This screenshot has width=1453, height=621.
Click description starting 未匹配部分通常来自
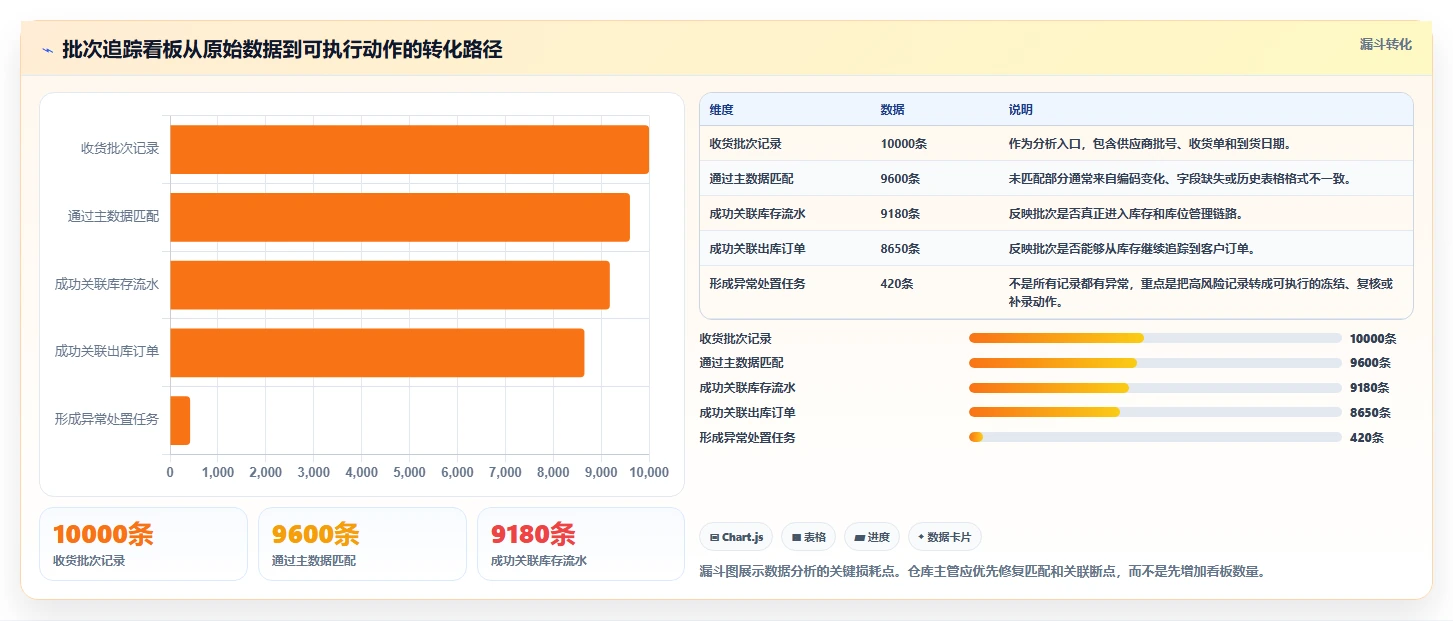coord(1180,179)
